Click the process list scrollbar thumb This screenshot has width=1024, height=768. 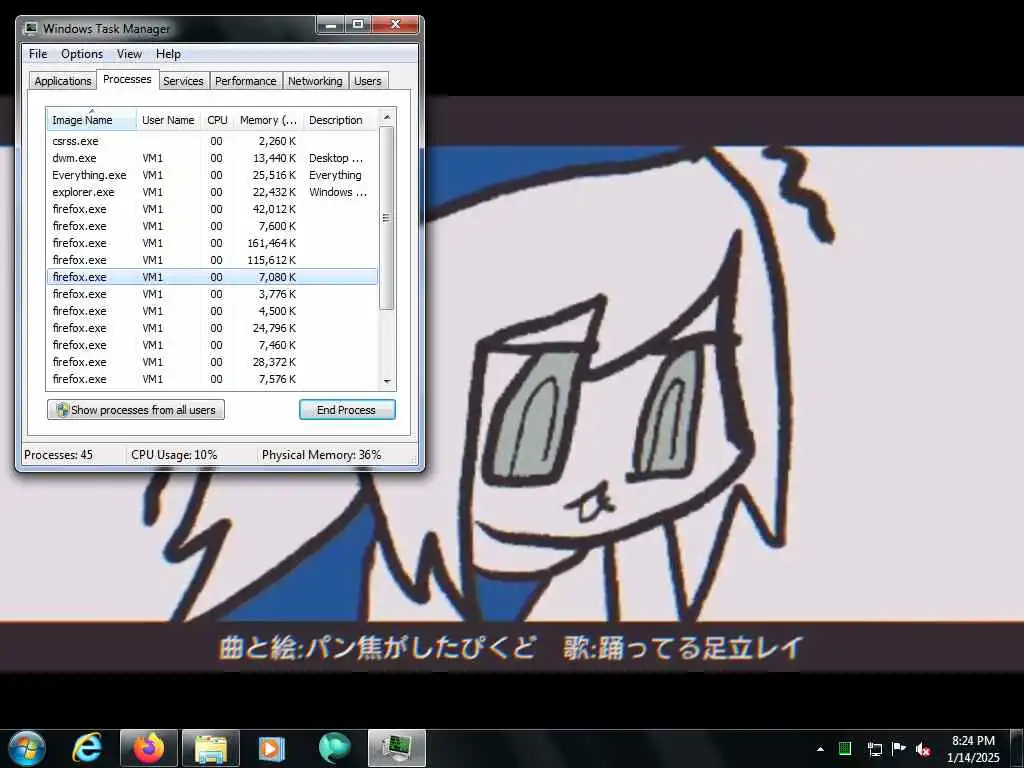pyautogui.click(x=387, y=218)
